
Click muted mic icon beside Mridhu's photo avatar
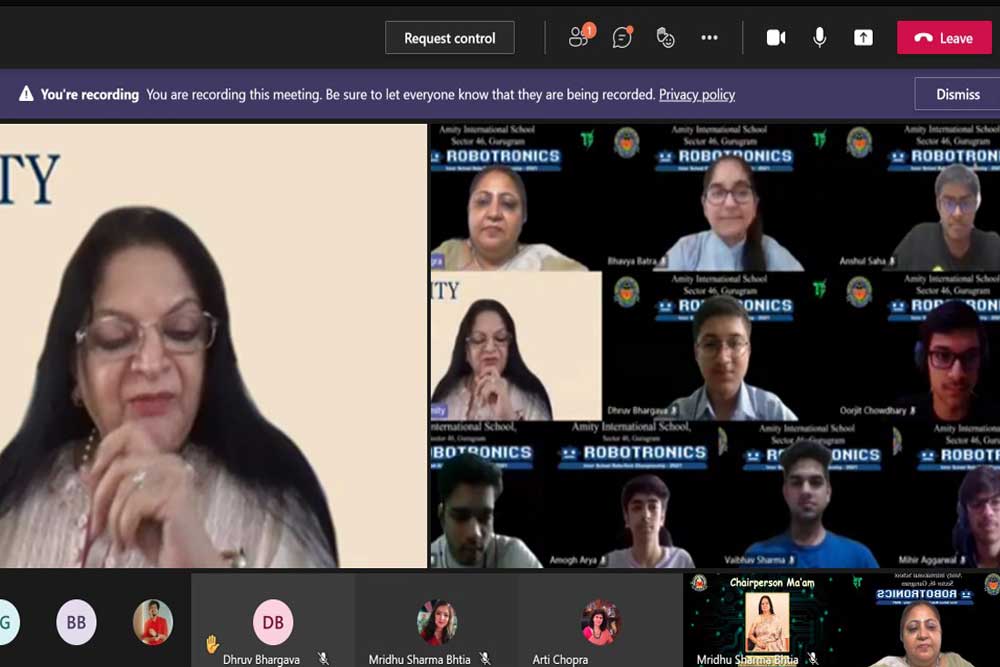pos(485,659)
